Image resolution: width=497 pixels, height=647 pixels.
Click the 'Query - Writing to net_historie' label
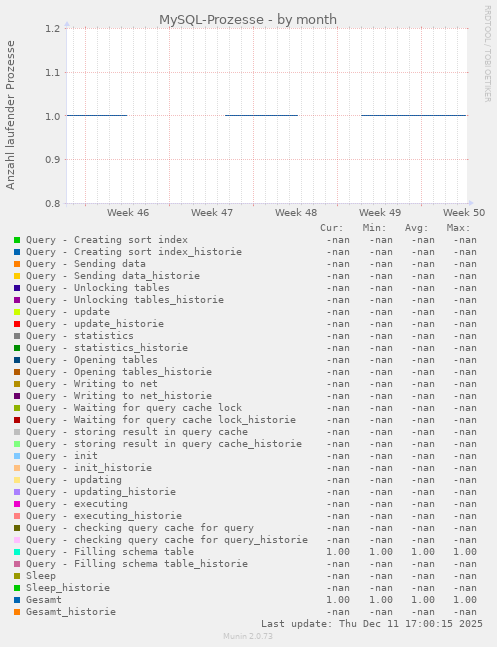tap(119, 396)
